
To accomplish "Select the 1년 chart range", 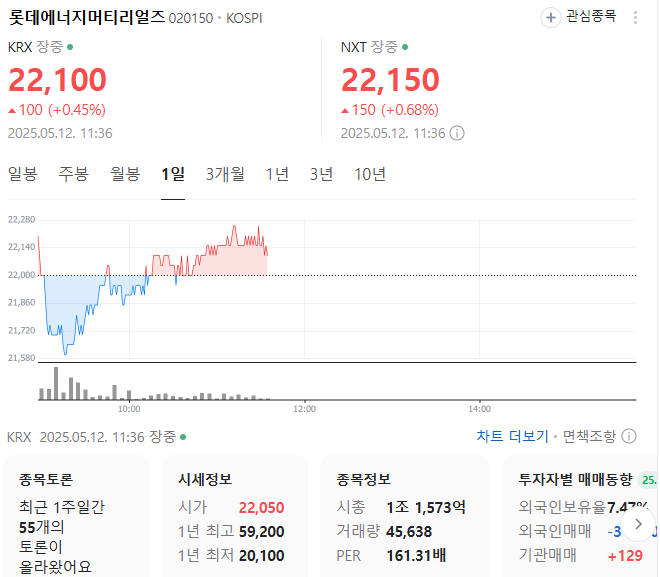I will point(277,174).
